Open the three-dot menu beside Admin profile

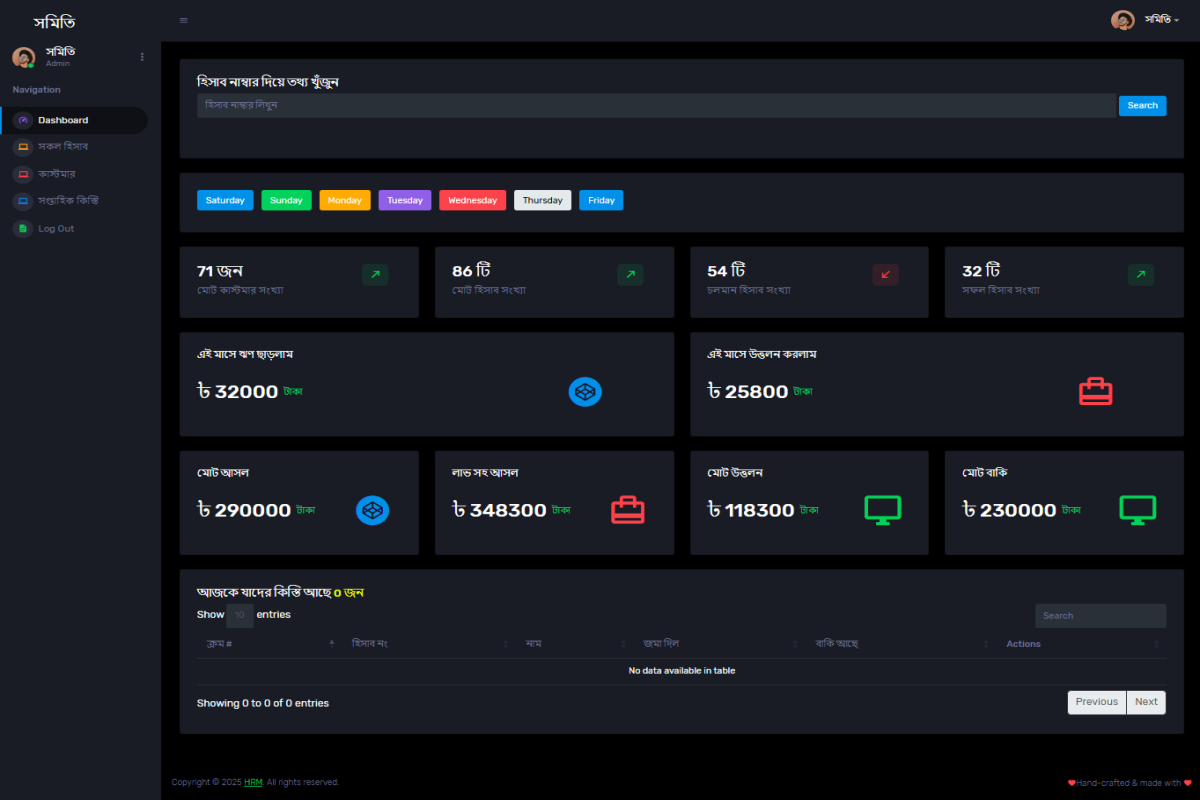(x=142, y=56)
